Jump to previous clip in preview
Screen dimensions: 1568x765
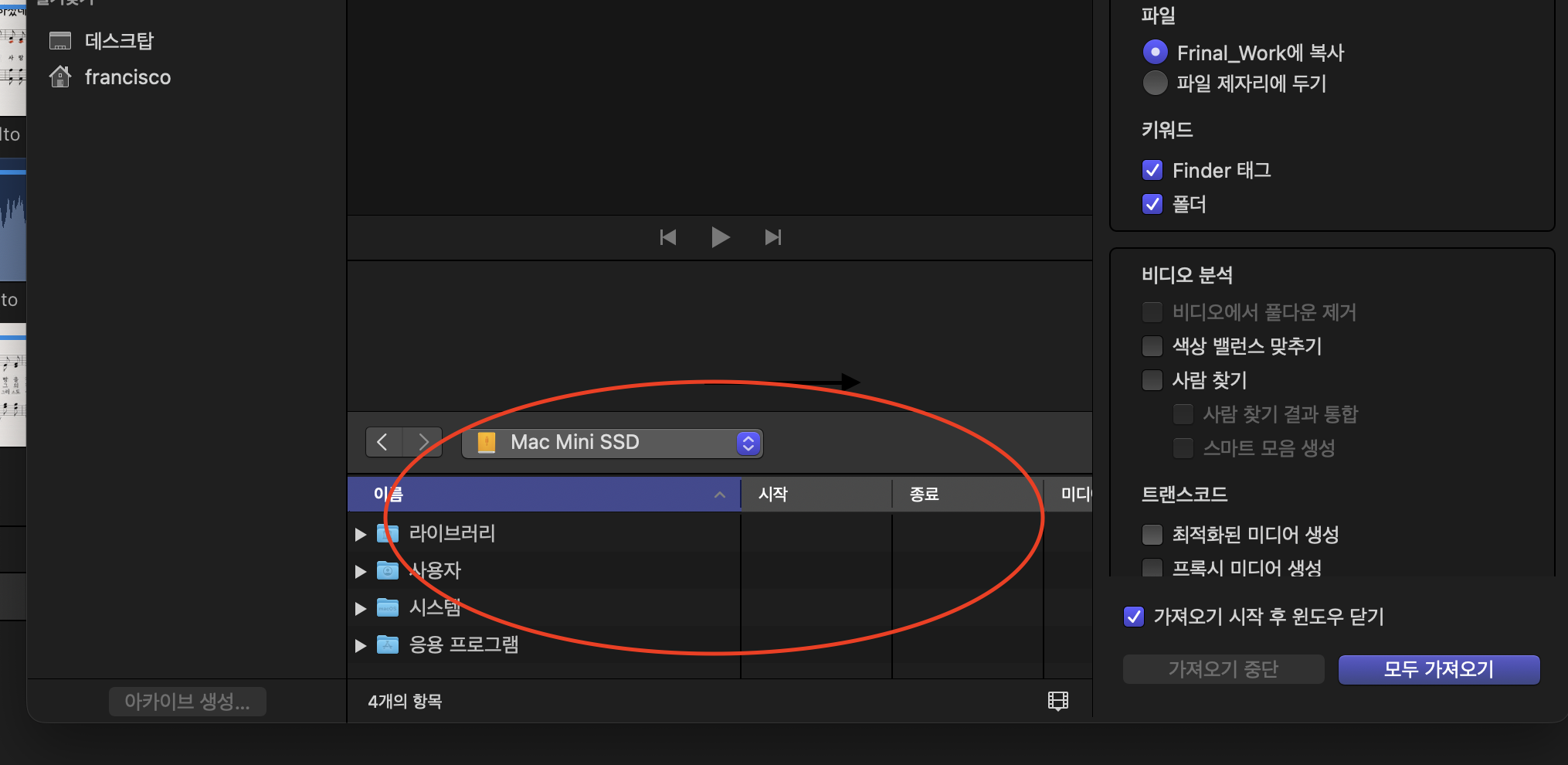pyautogui.click(x=668, y=237)
